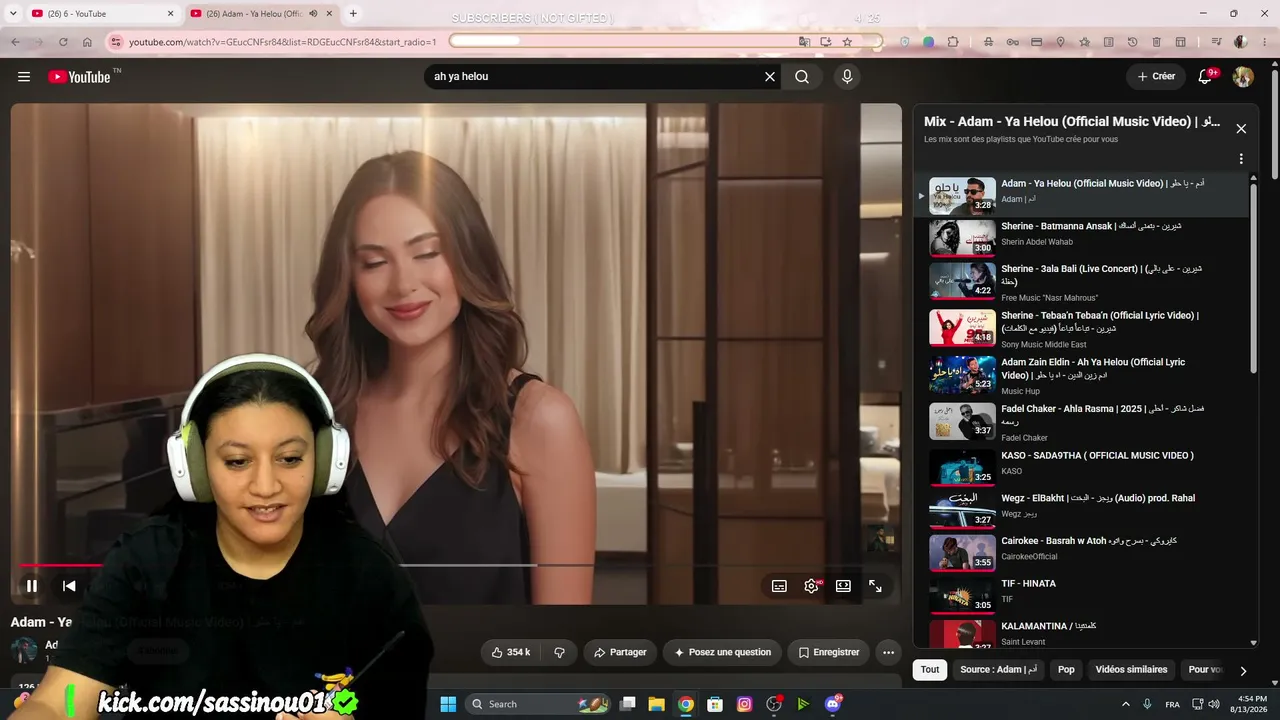The width and height of the screenshot is (1280, 720).
Task: Go to the browser home page
Action: tap(87, 42)
